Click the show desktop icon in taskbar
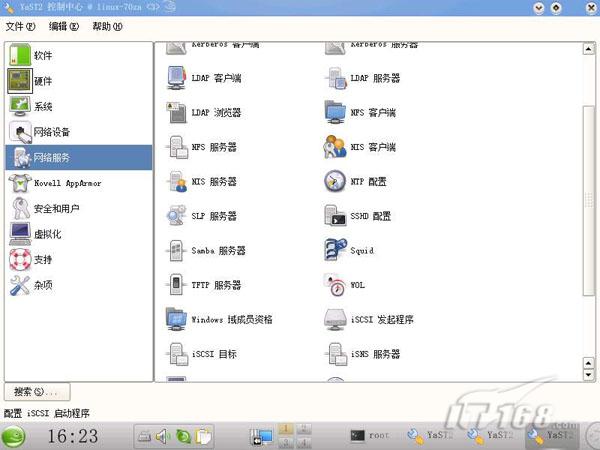Image resolution: width=600 pixels, height=450 pixels. [261, 437]
